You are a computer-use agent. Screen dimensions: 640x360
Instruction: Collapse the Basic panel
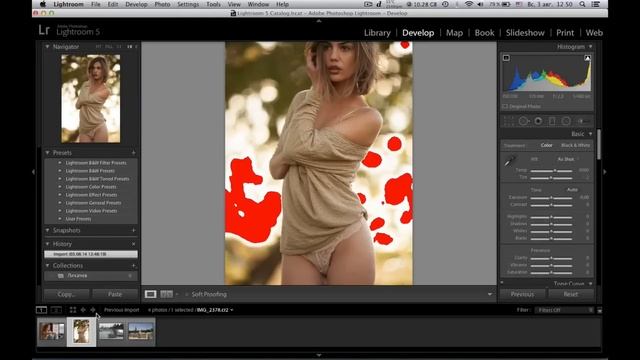pyautogui.click(x=590, y=134)
